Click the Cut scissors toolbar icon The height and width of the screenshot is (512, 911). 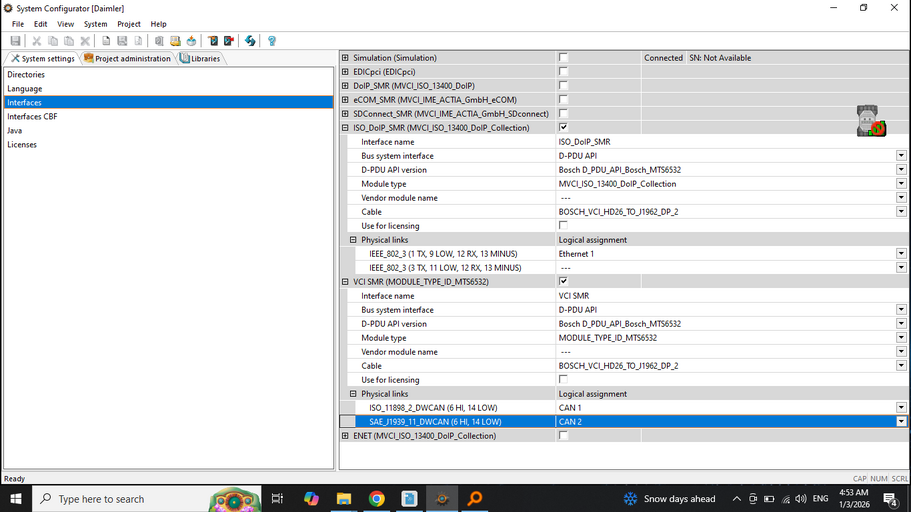point(37,41)
